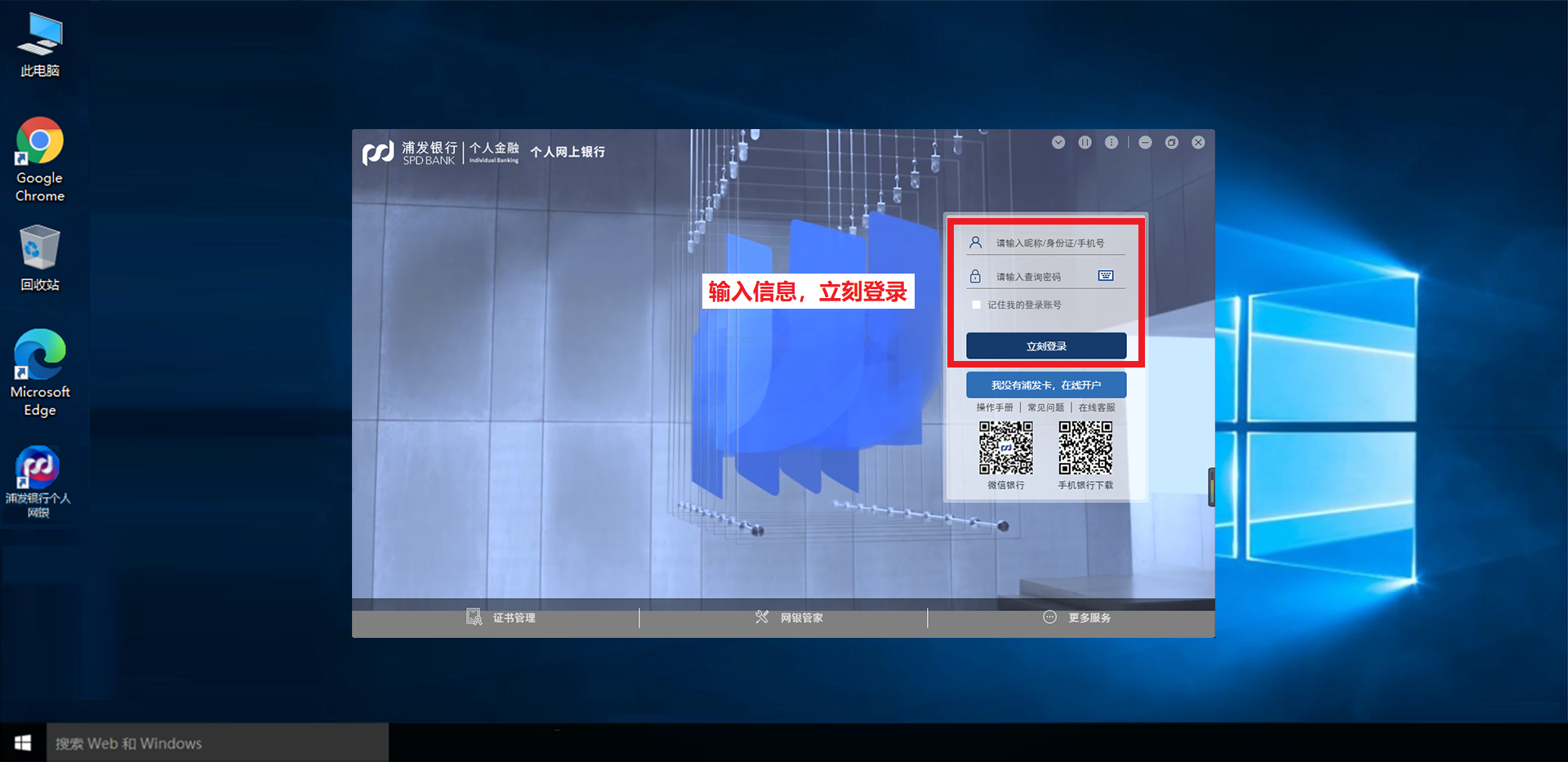This screenshot has height=762, width=1568.
Task: Open the three-dot more options icon
Action: coord(1111,142)
